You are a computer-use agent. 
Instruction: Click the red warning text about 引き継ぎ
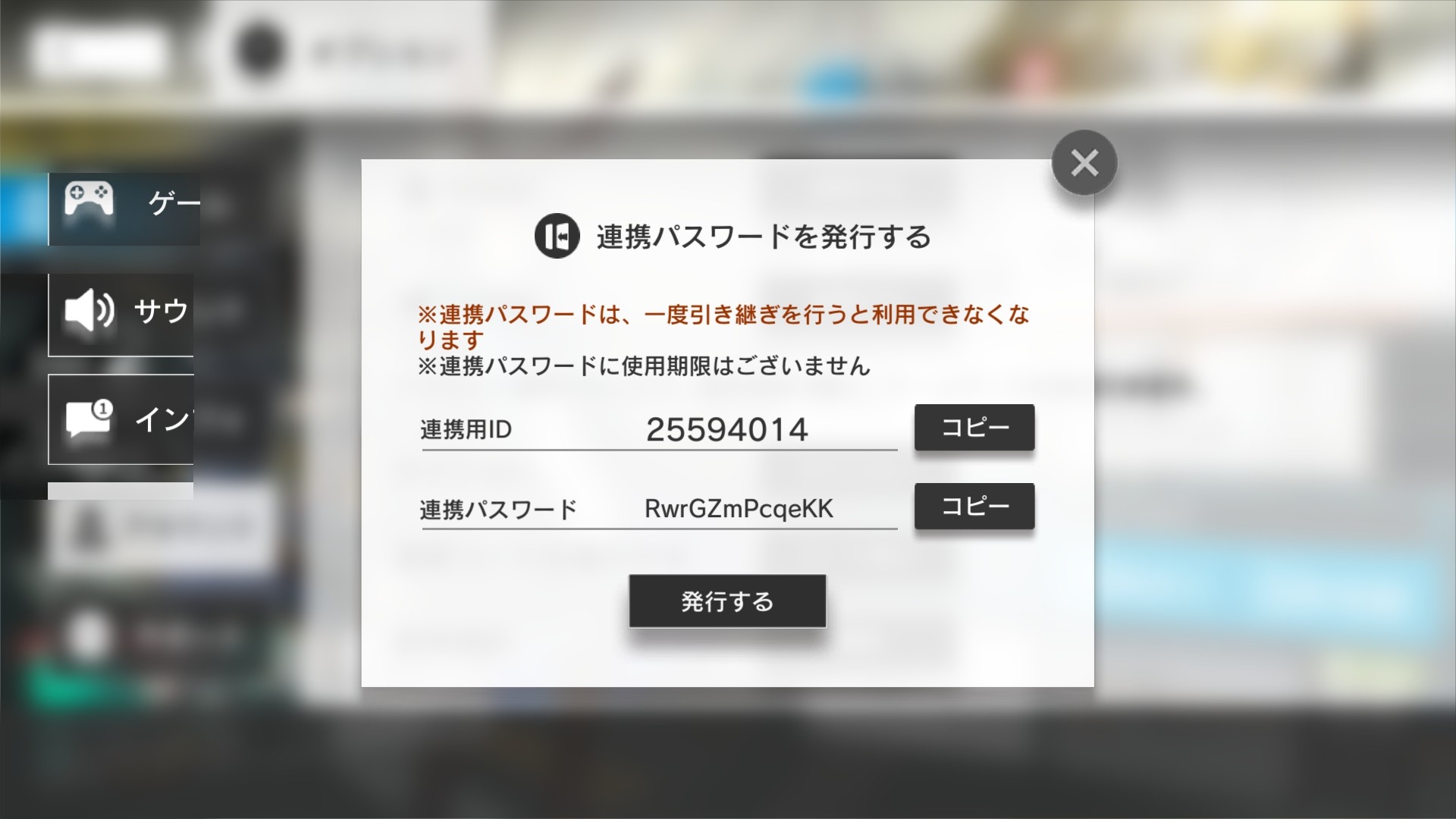click(723, 327)
